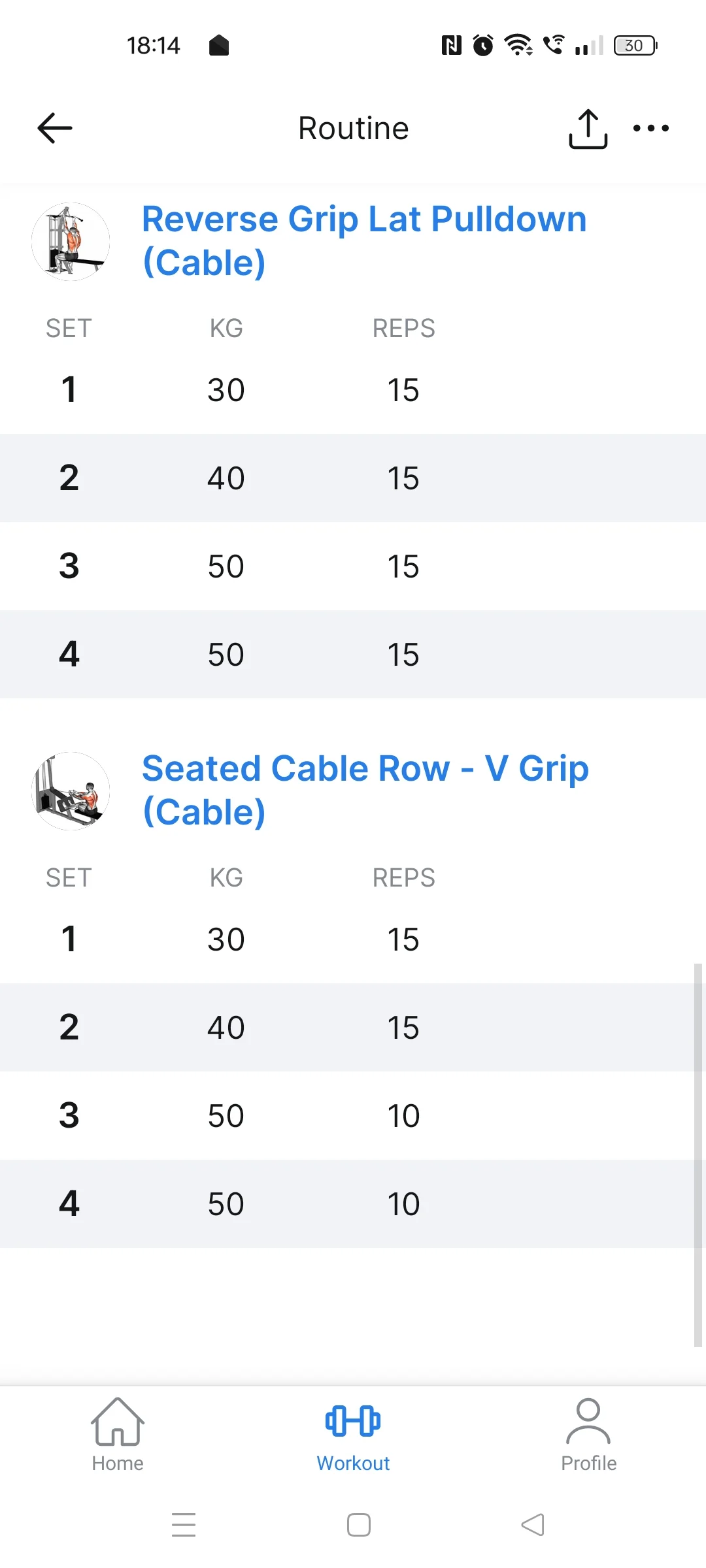
Task: Tap the Android home square icon
Action: 359,1524
